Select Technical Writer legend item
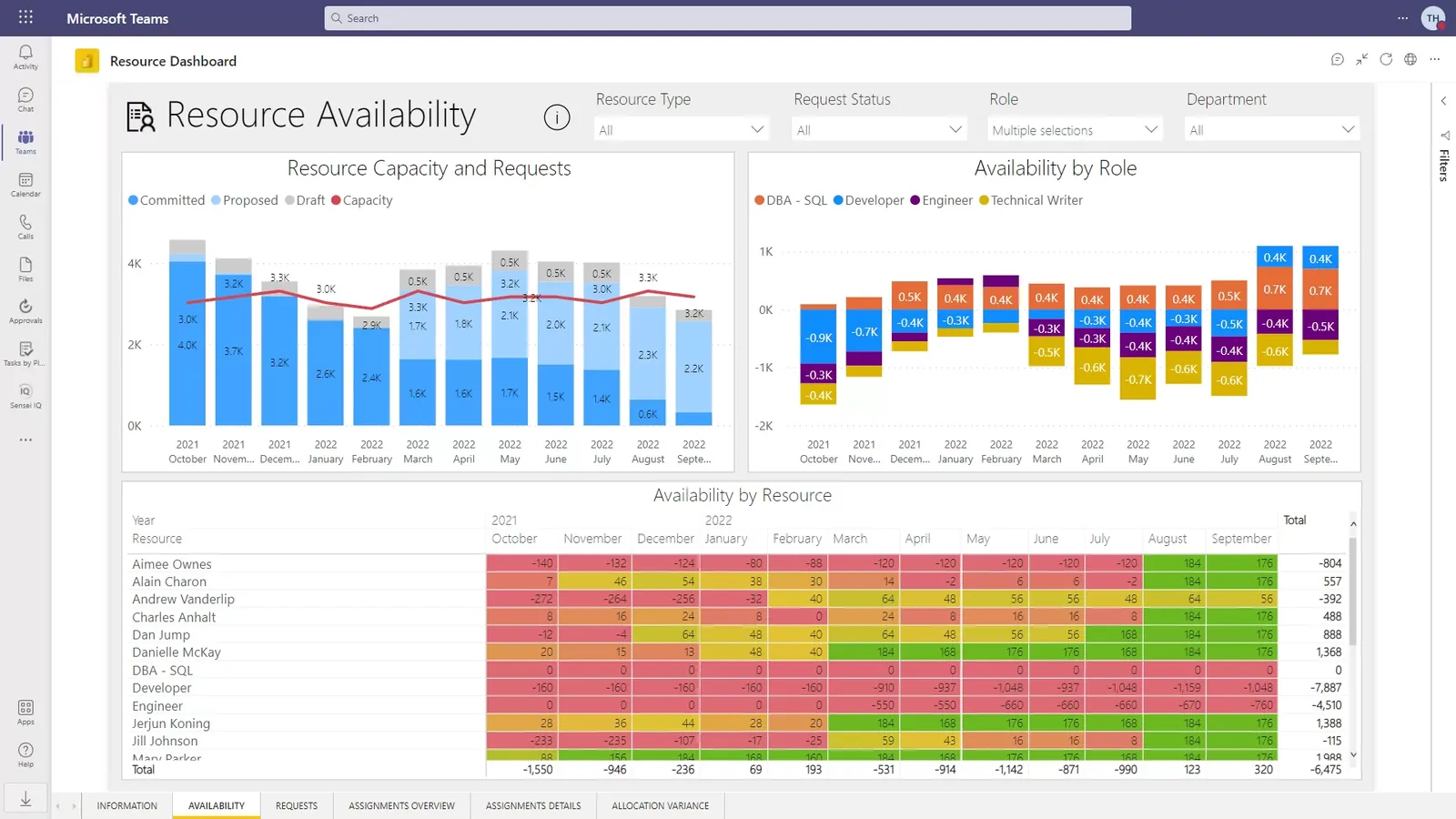The image size is (1456, 819). click(1031, 200)
